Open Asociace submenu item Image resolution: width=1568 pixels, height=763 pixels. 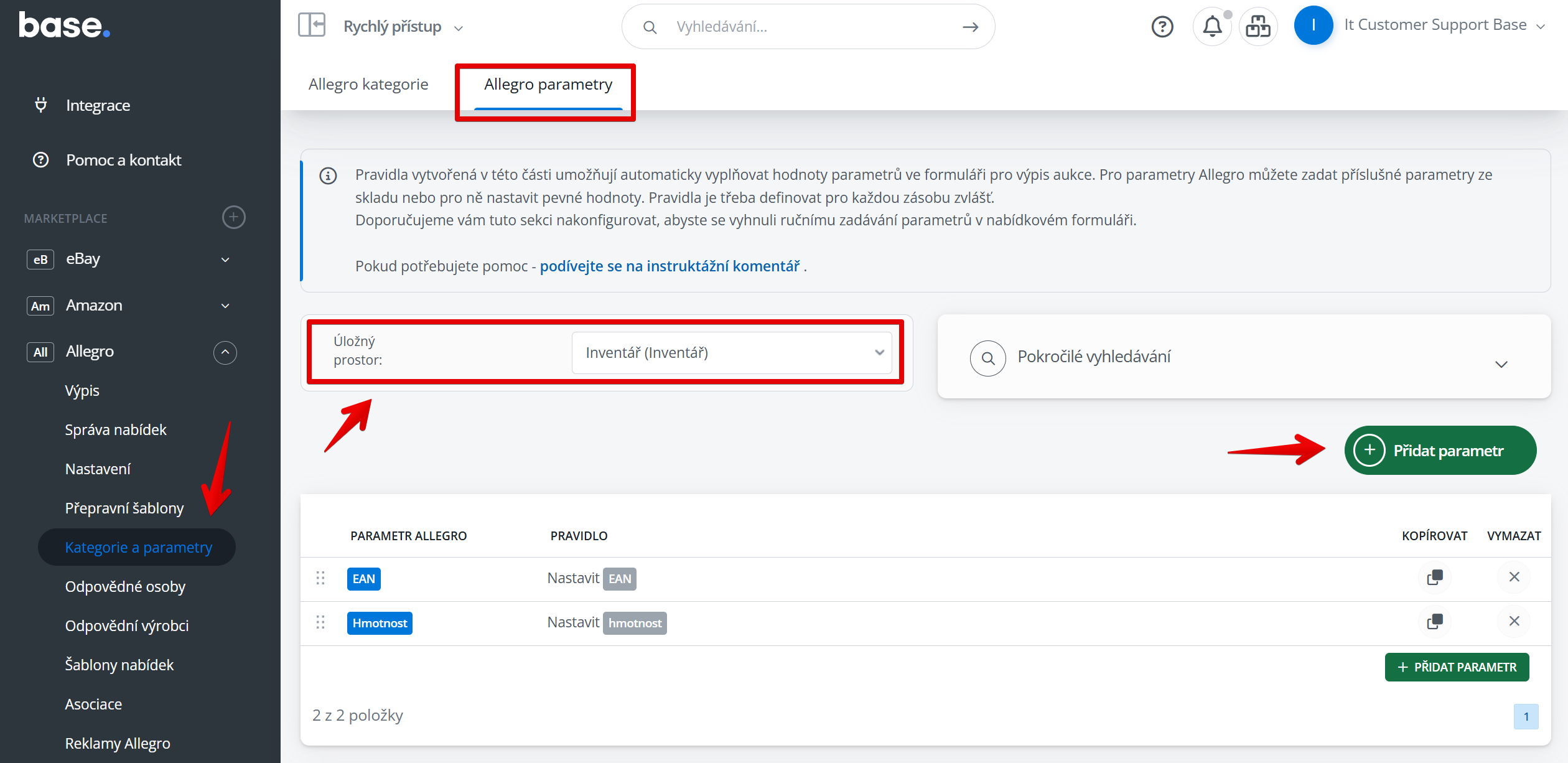pyautogui.click(x=93, y=704)
